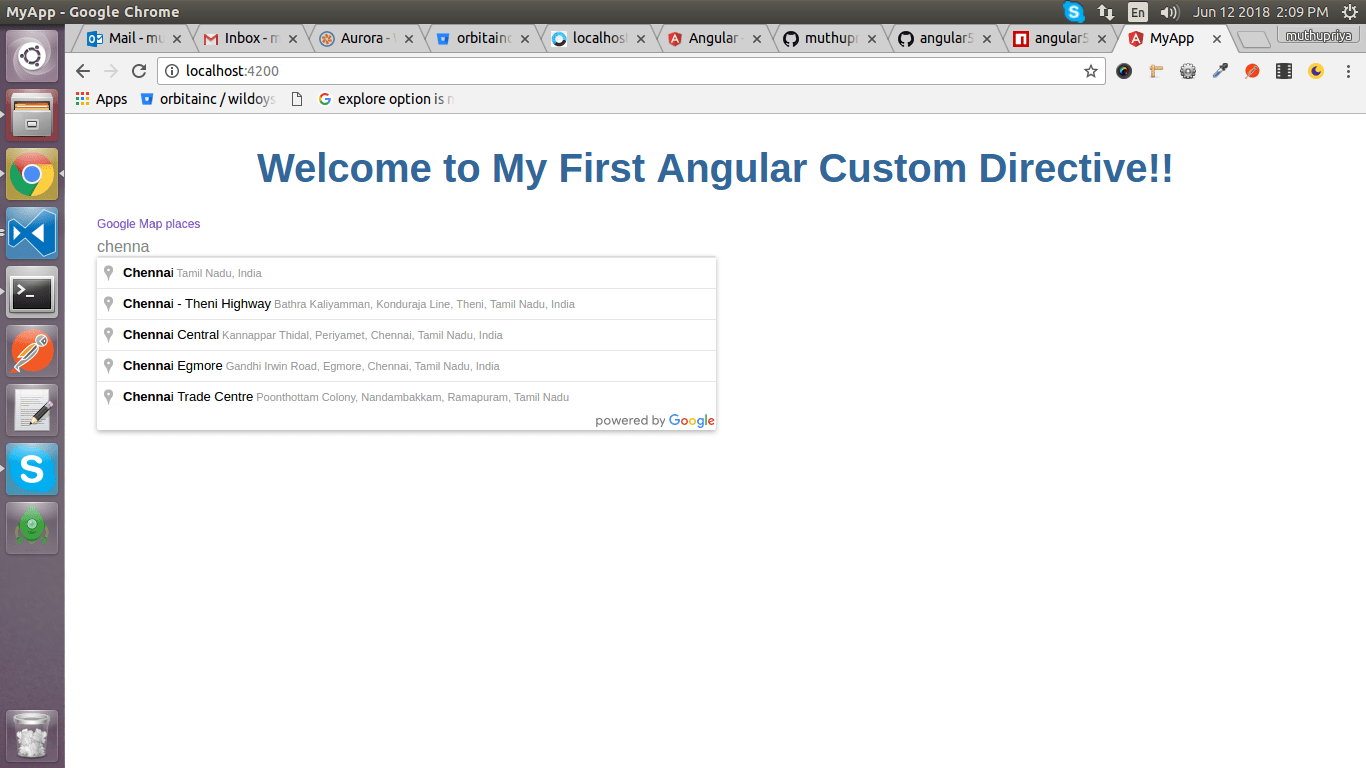Open the sound volume indicator
Screen dimensions: 1366x768
point(1169,12)
